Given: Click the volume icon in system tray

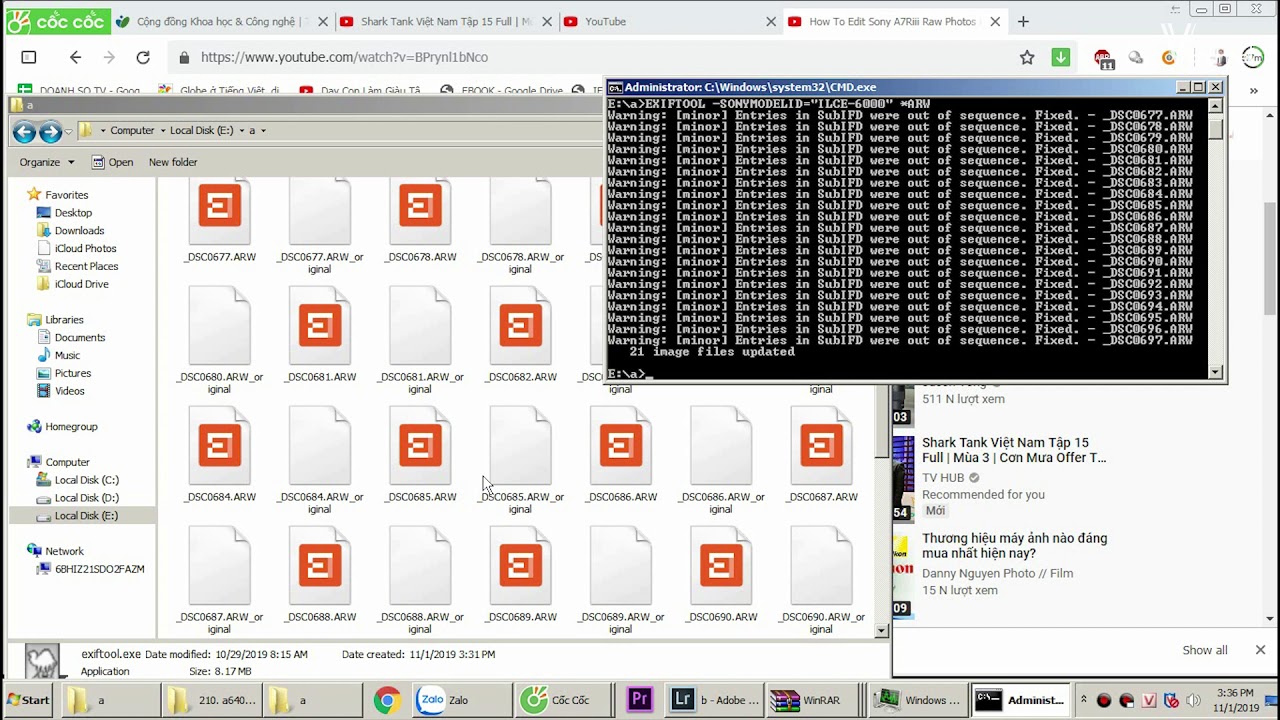Looking at the screenshot, I should [x=1193, y=700].
